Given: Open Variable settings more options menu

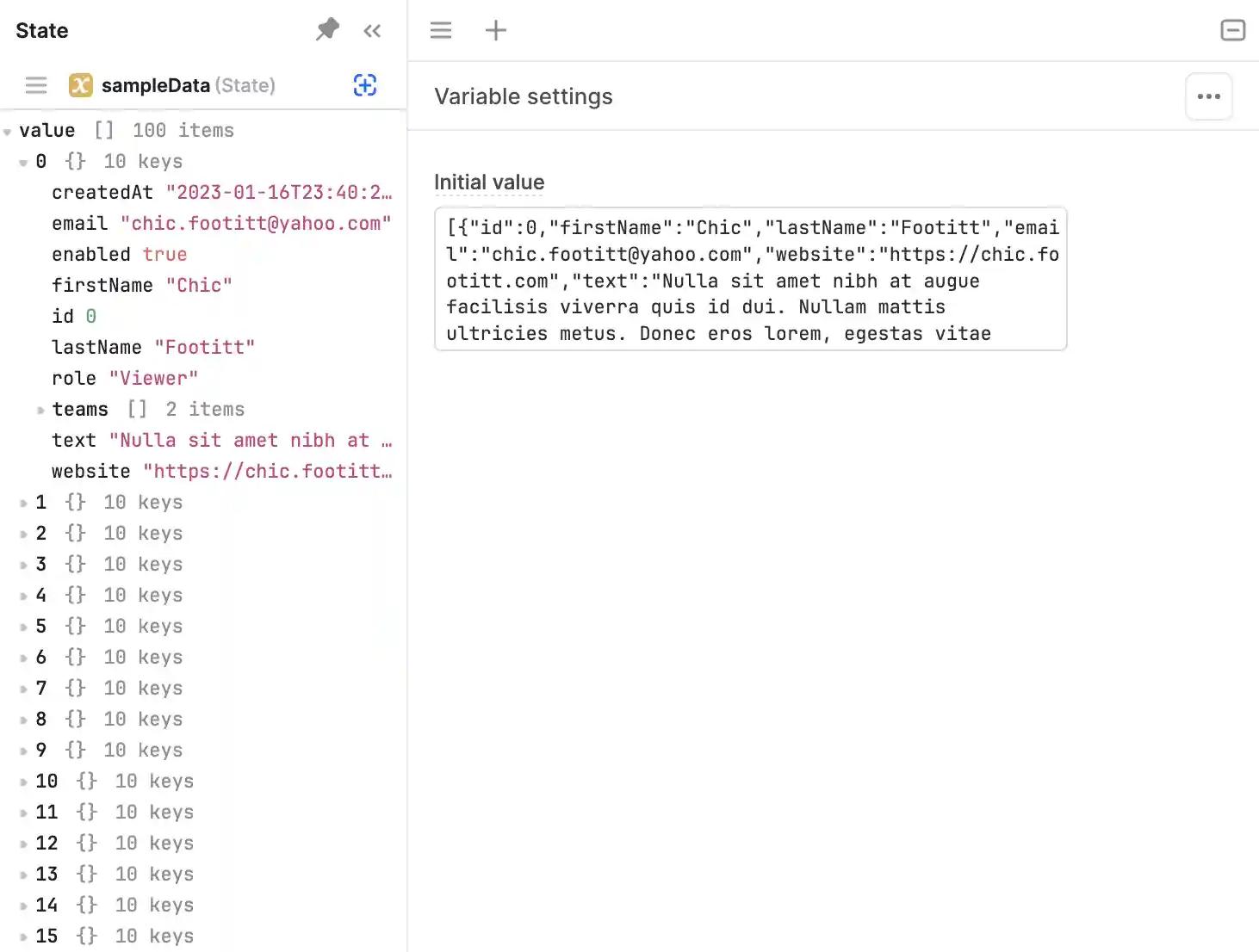Looking at the screenshot, I should coord(1208,96).
